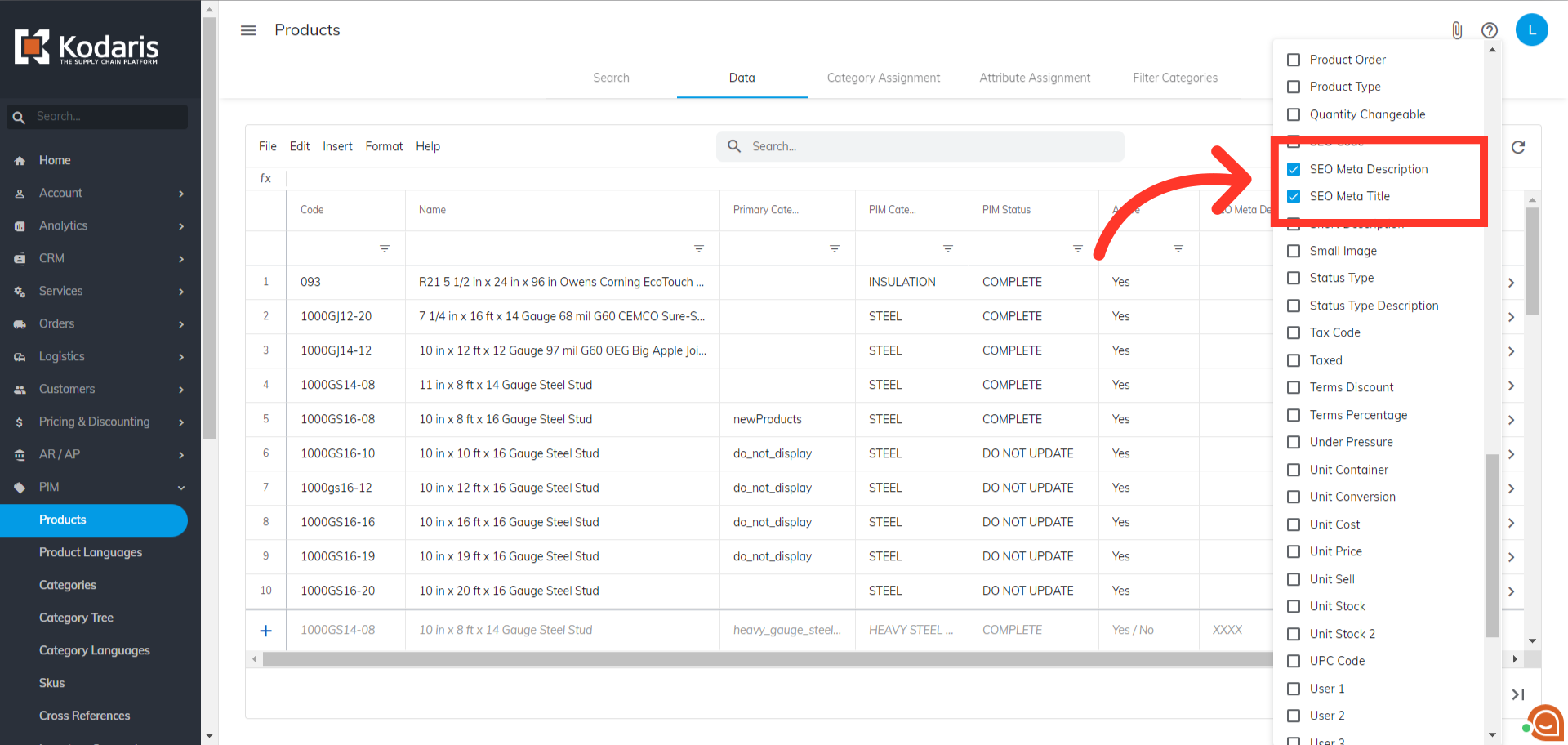Open the Cross References page
Image resolution: width=1568 pixels, height=745 pixels.
(x=85, y=716)
